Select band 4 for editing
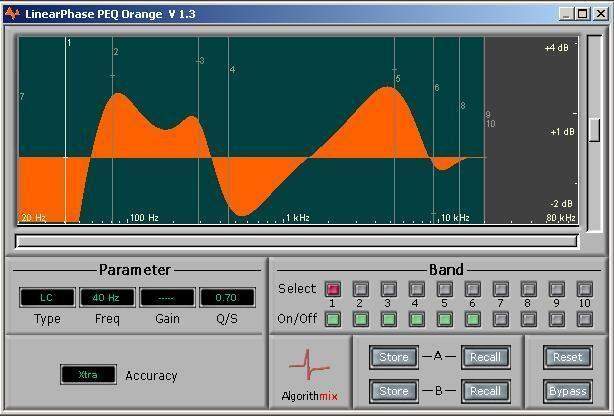Screen dimensions: 614x417 tap(416, 289)
